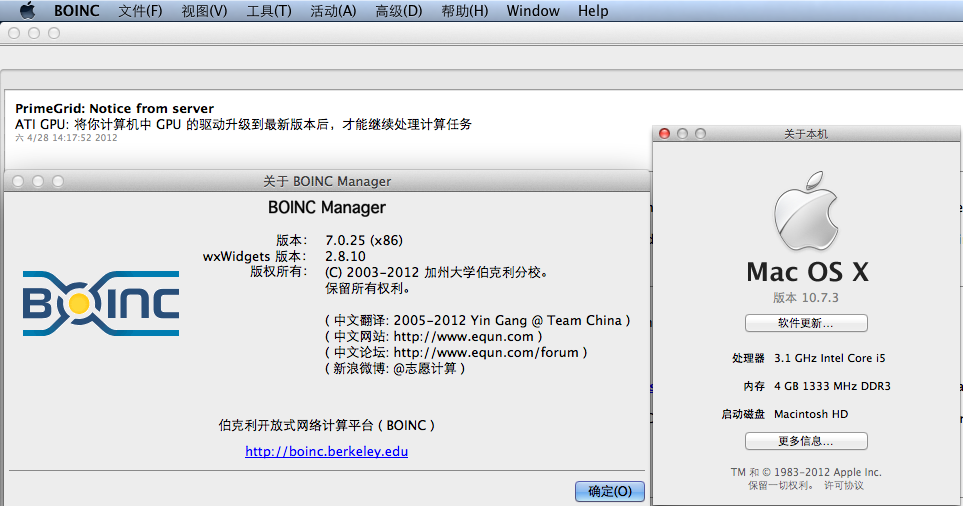Click the http://www.equn.com/forum text
Screen dimensions: 963x506
coord(486,352)
